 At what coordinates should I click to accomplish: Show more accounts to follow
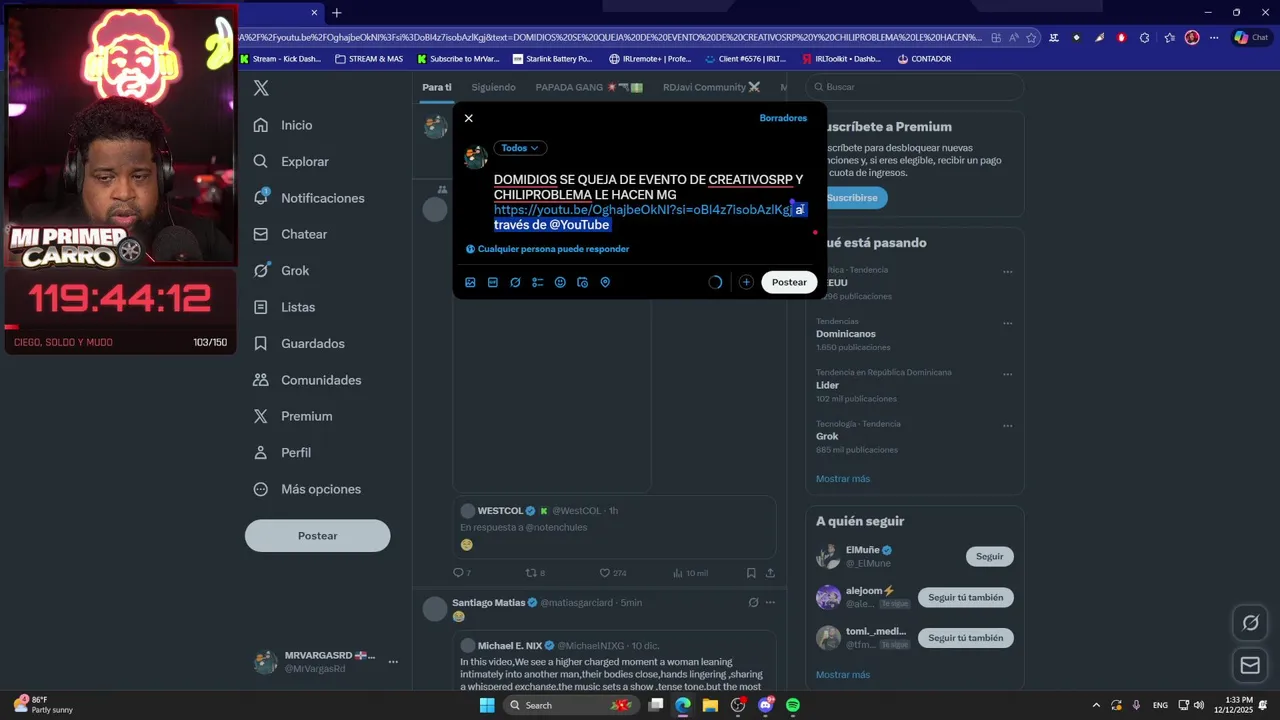[x=843, y=675]
